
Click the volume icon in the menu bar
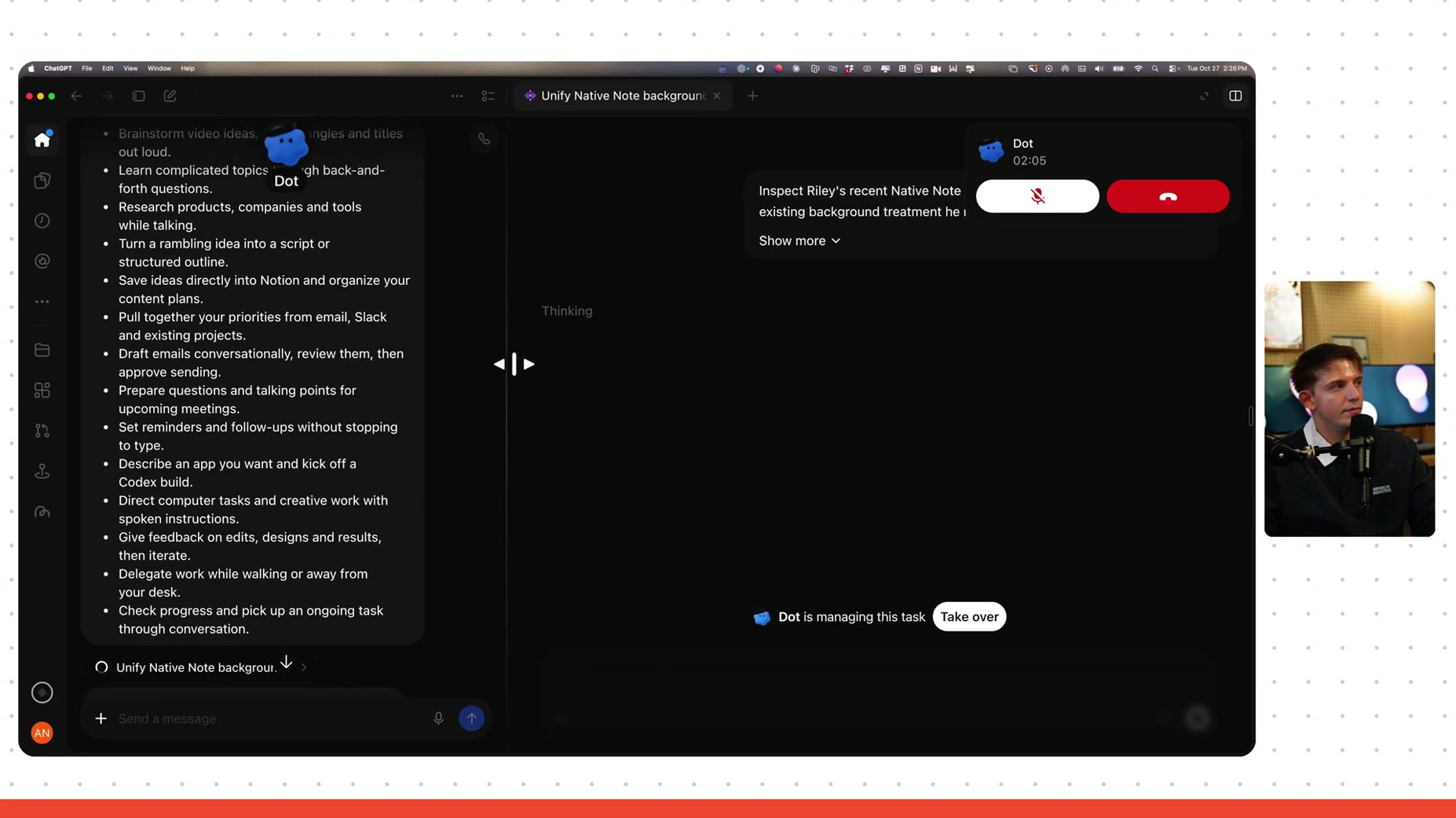(1099, 68)
